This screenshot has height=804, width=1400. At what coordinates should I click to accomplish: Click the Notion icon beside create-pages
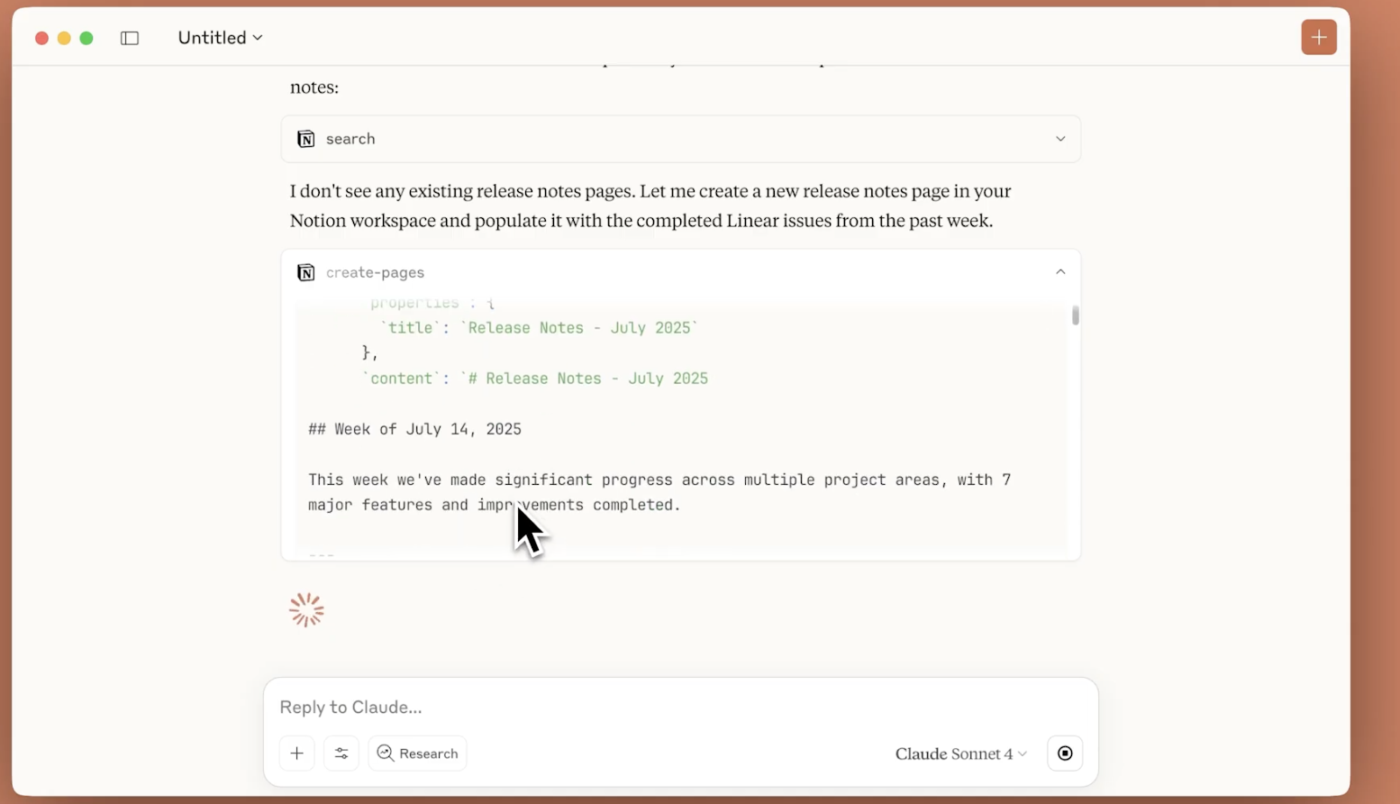306,272
